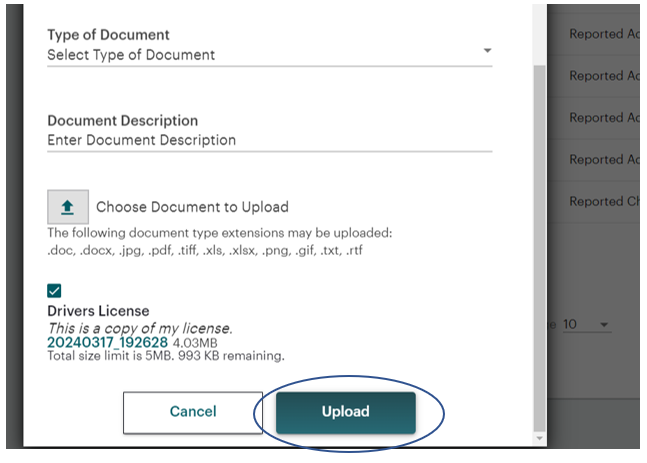Image resolution: width=647 pixels, height=463 pixels.
Task: Click the Choose Document to Upload label
Action: pyautogui.click(x=192, y=207)
